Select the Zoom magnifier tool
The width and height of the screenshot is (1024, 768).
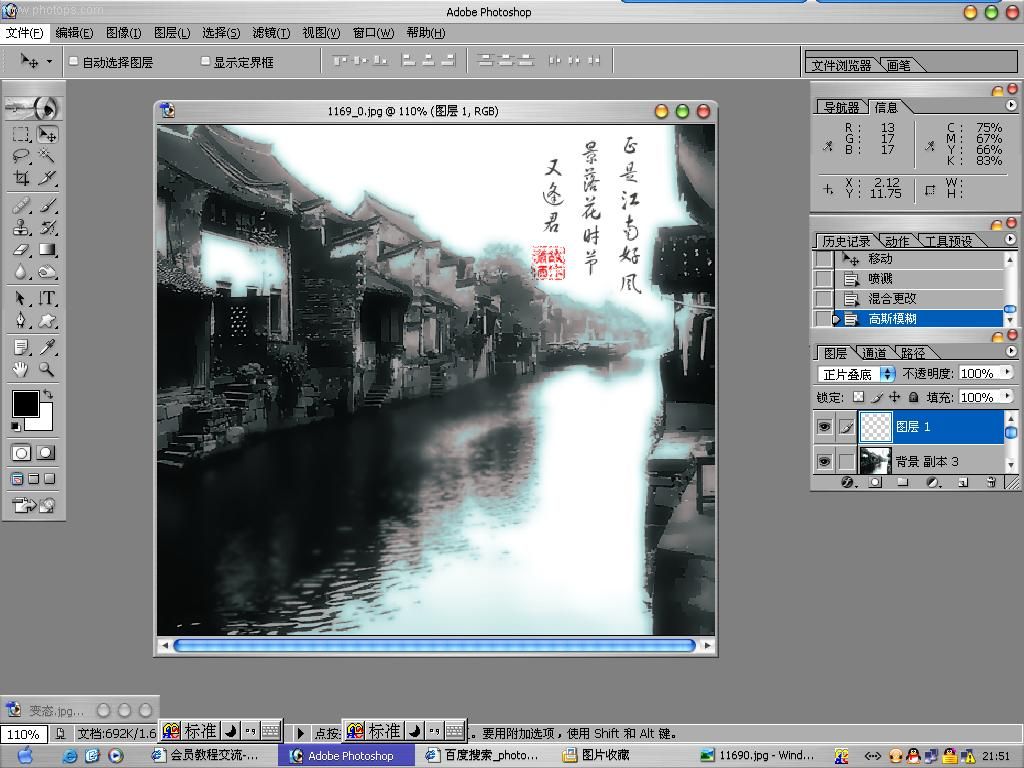(48, 370)
